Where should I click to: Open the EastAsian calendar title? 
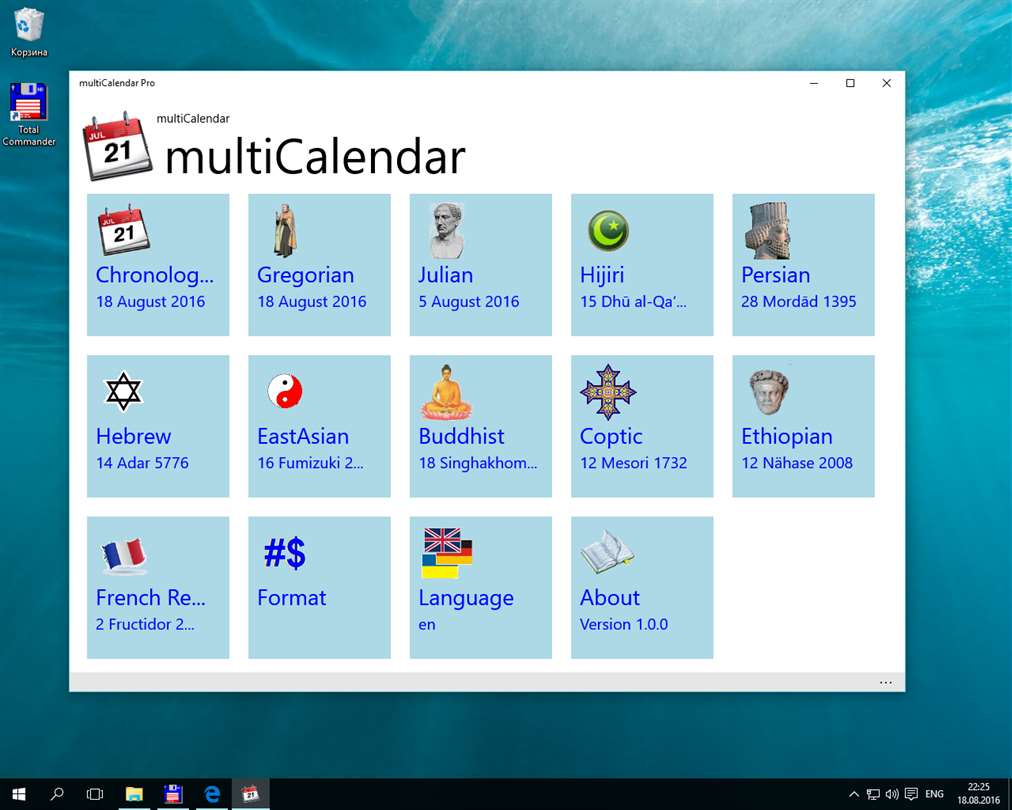(x=303, y=436)
